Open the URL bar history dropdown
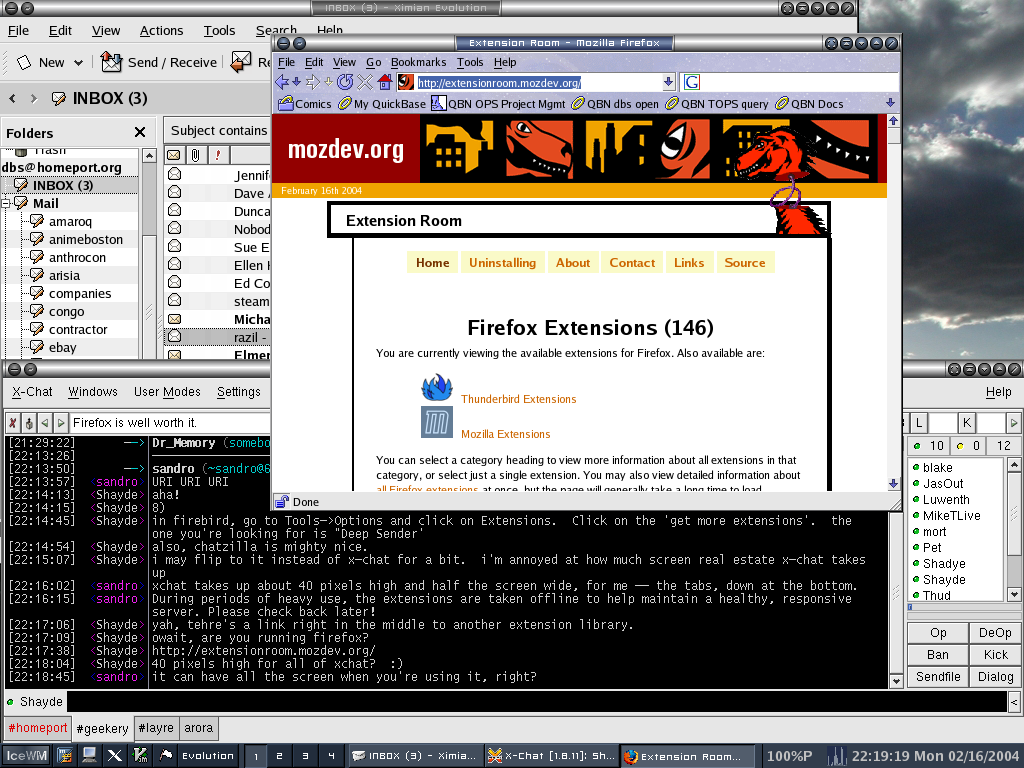Screen dimensions: 1024x768 click(x=668, y=82)
